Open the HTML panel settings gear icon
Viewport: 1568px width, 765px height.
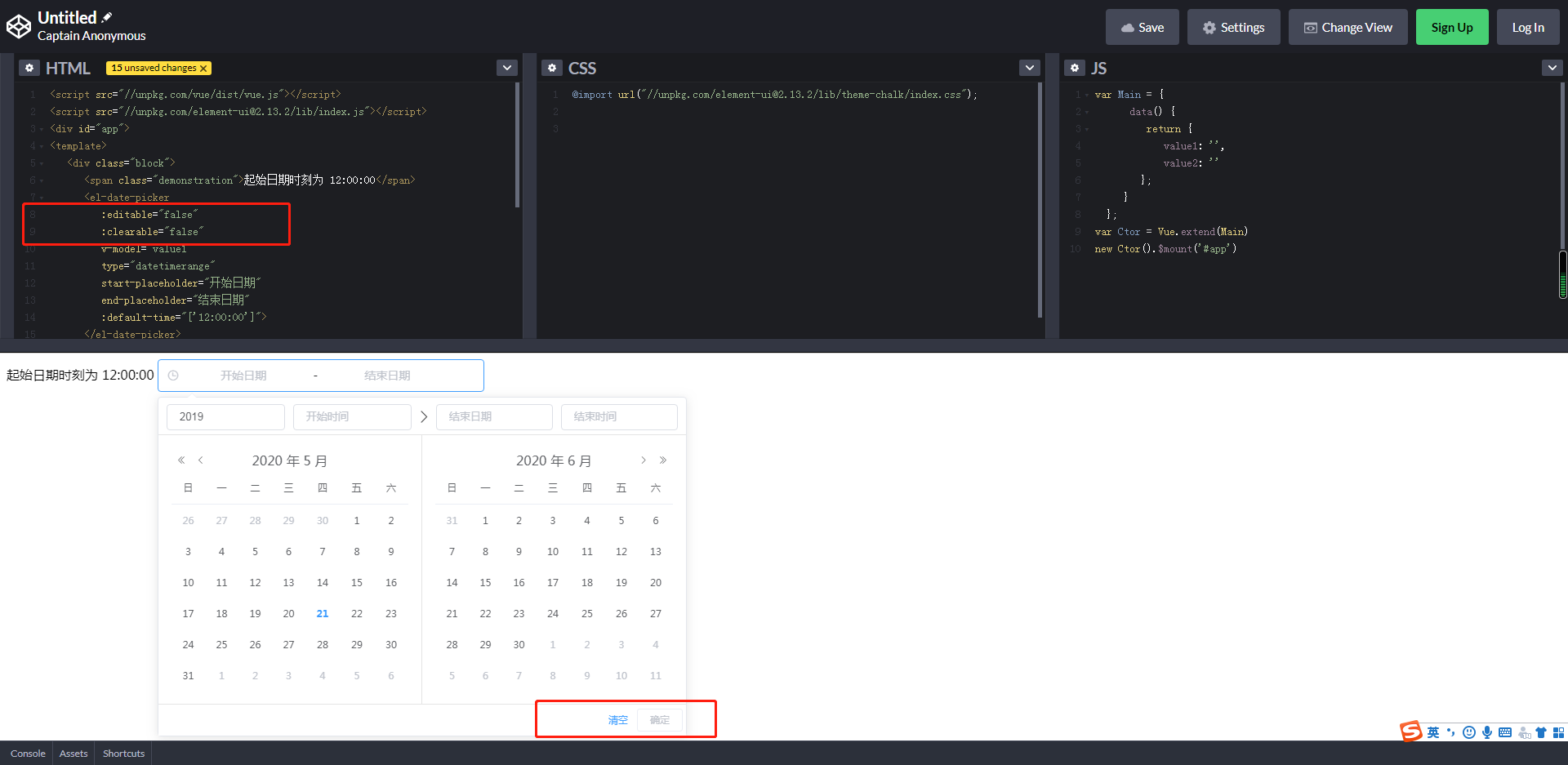(x=29, y=68)
